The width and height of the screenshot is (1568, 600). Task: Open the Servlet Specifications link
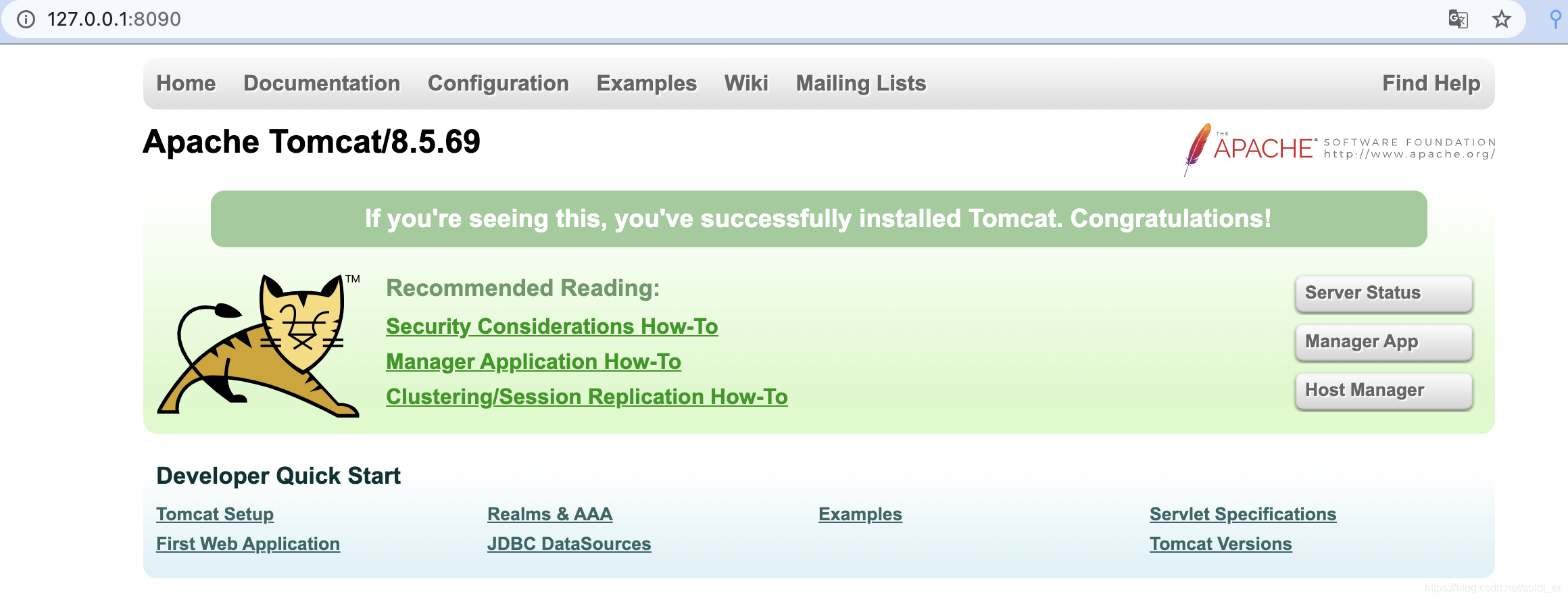pyautogui.click(x=1243, y=514)
